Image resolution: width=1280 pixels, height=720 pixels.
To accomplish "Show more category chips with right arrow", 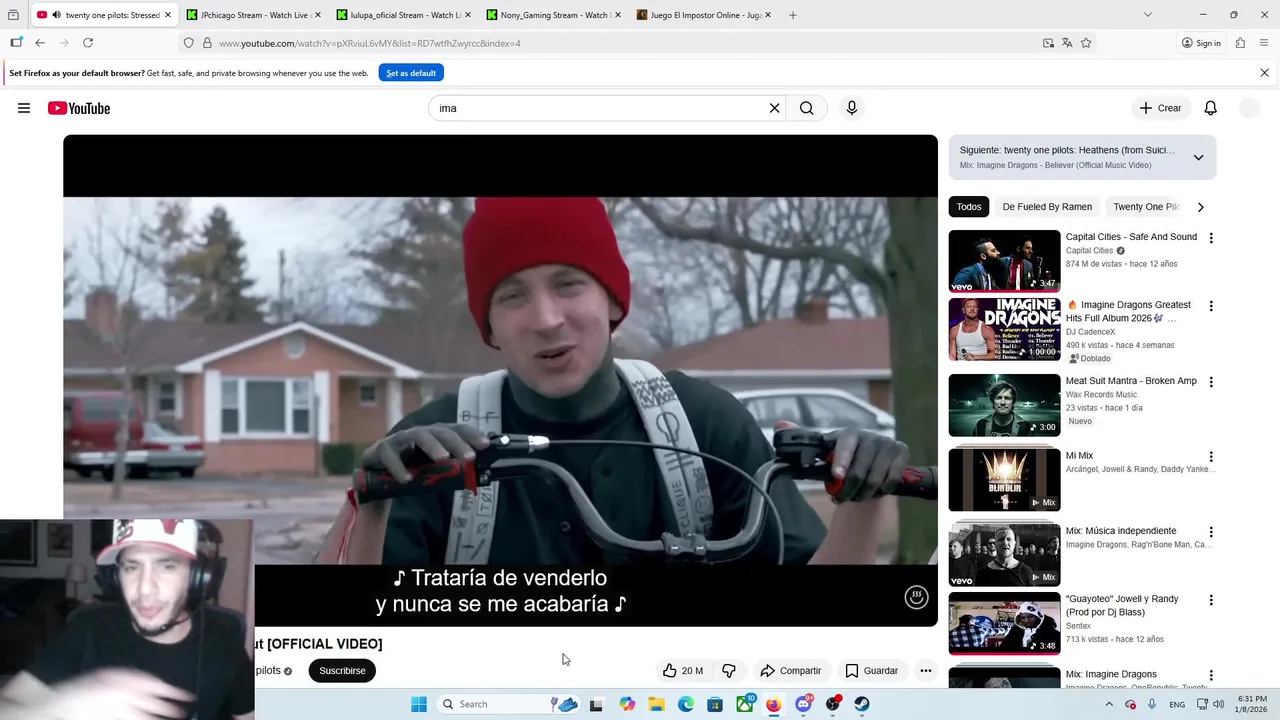I will pyautogui.click(x=1201, y=207).
